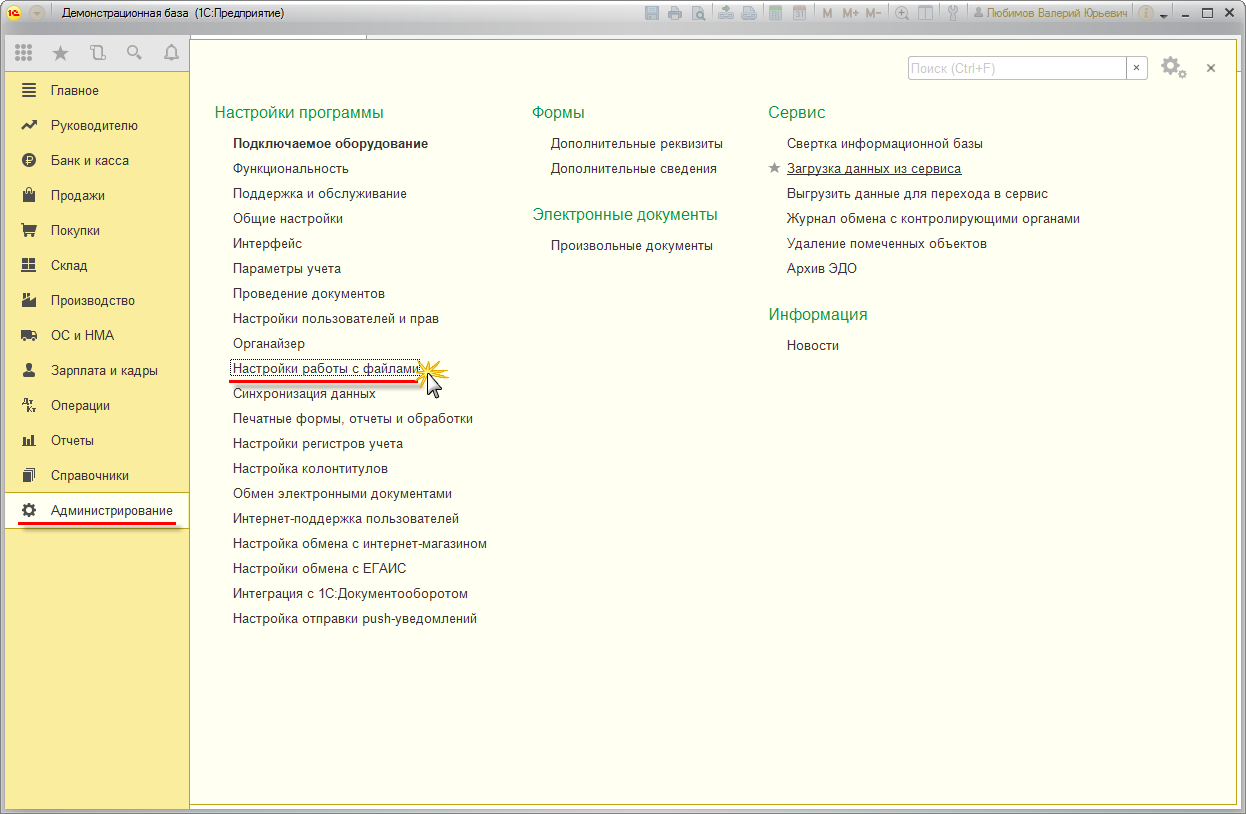Image resolution: width=1246 pixels, height=814 pixels.
Task: Open the Архив ЭДО link
Action: [x=822, y=268]
